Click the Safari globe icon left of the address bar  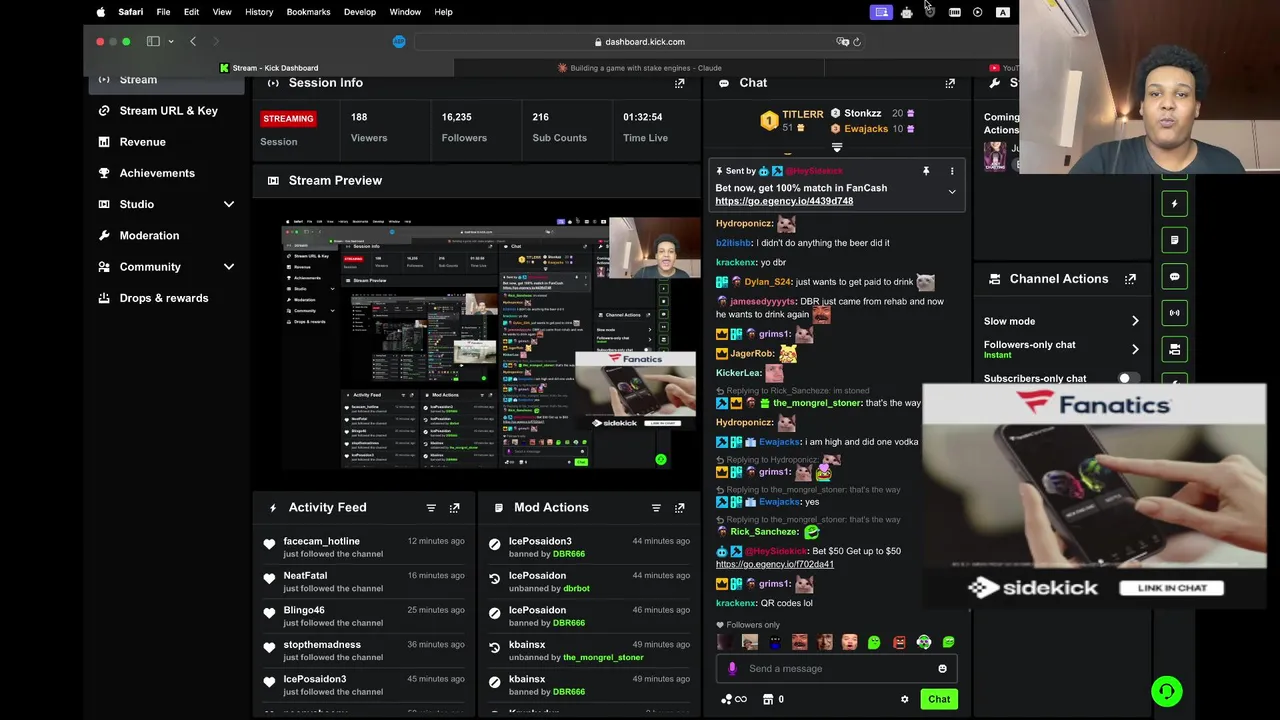[x=399, y=42]
